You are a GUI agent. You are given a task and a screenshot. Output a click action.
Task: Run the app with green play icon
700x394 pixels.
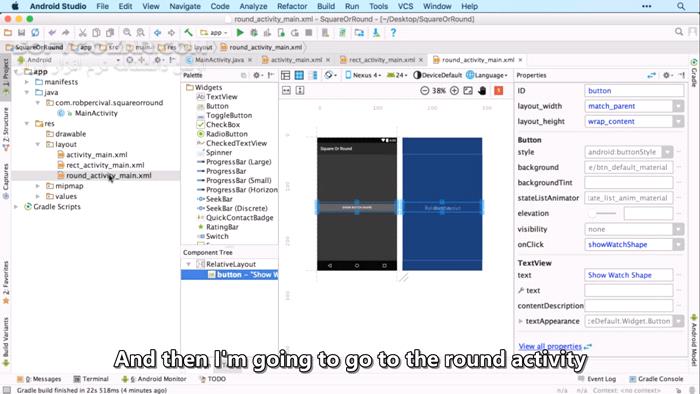point(240,33)
